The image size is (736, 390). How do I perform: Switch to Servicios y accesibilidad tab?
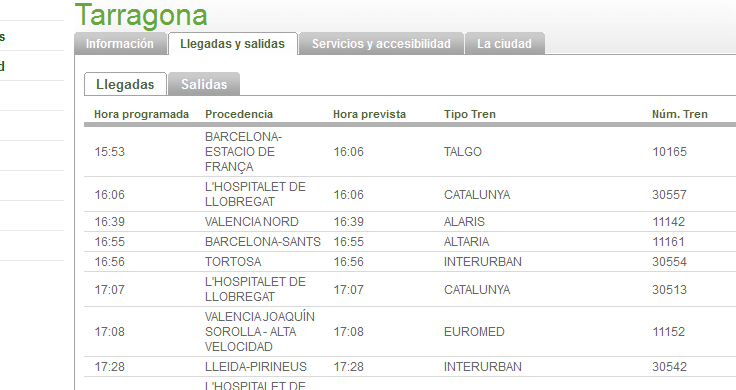click(381, 44)
